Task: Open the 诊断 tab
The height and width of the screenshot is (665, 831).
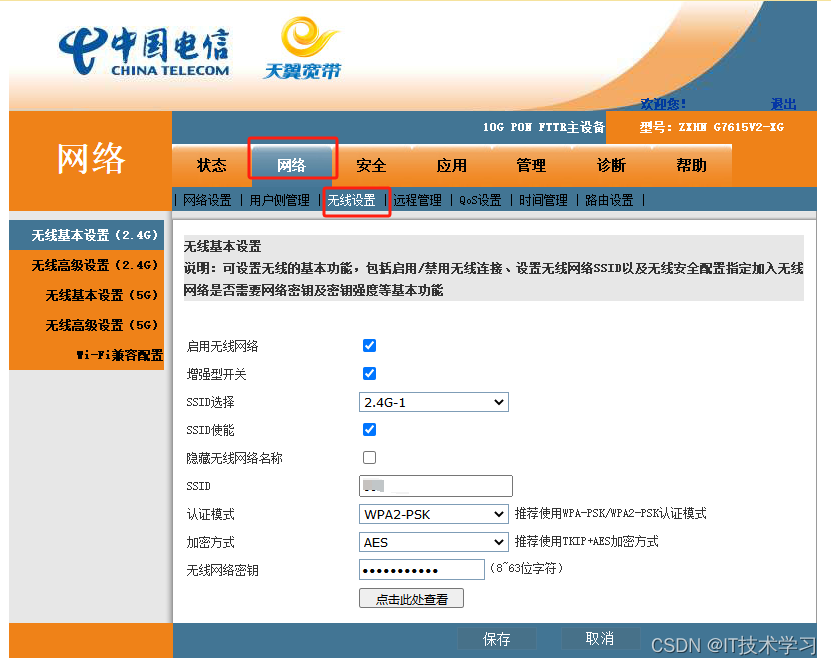Action: pyautogui.click(x=611, y=165)
